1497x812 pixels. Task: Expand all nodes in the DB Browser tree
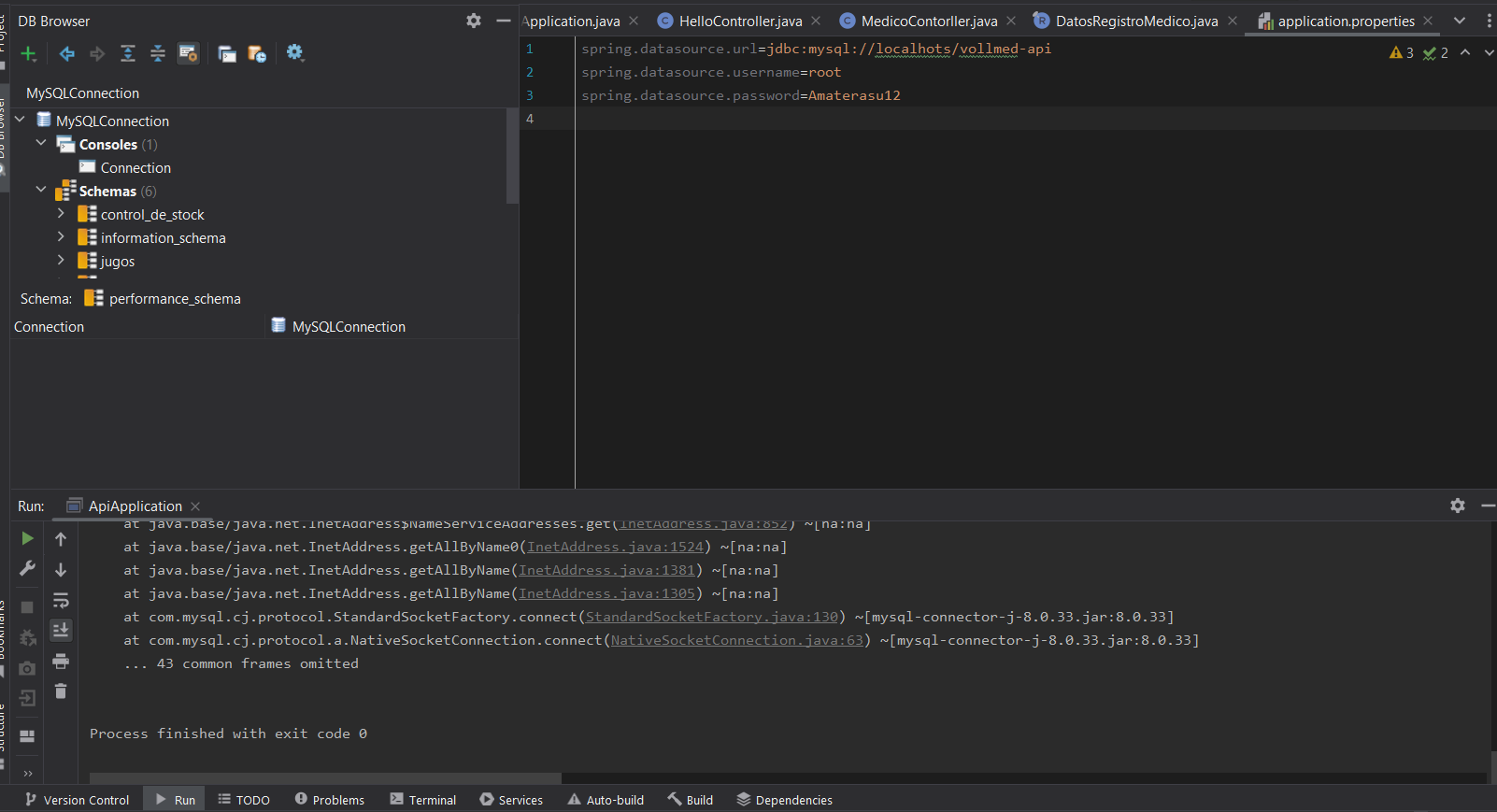[128, 54]
